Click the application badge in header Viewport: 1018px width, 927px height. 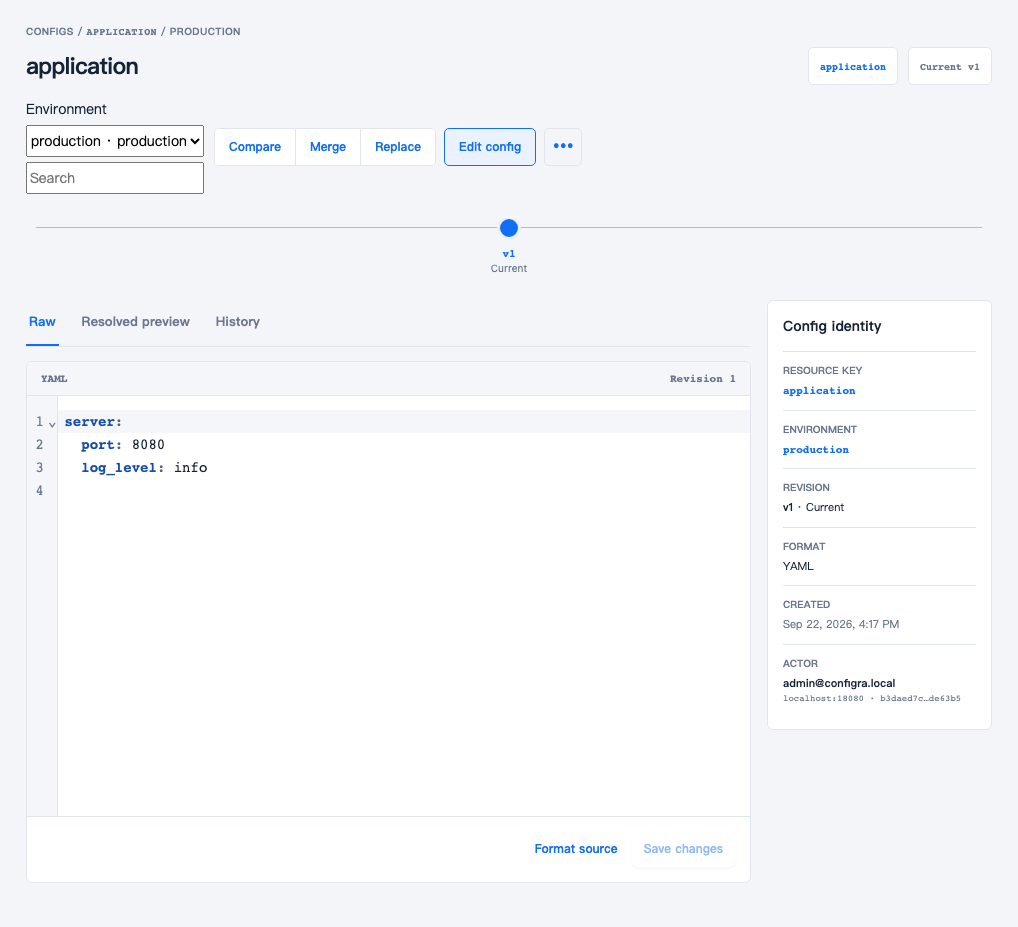point(852,66)
